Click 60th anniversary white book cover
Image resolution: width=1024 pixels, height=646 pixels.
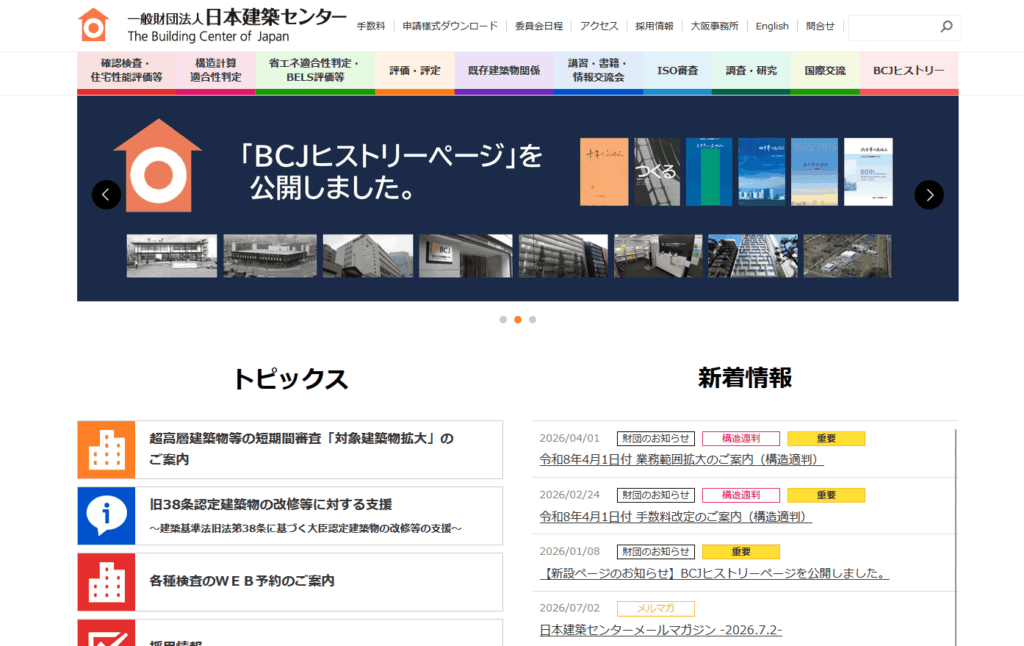point(868,172)
